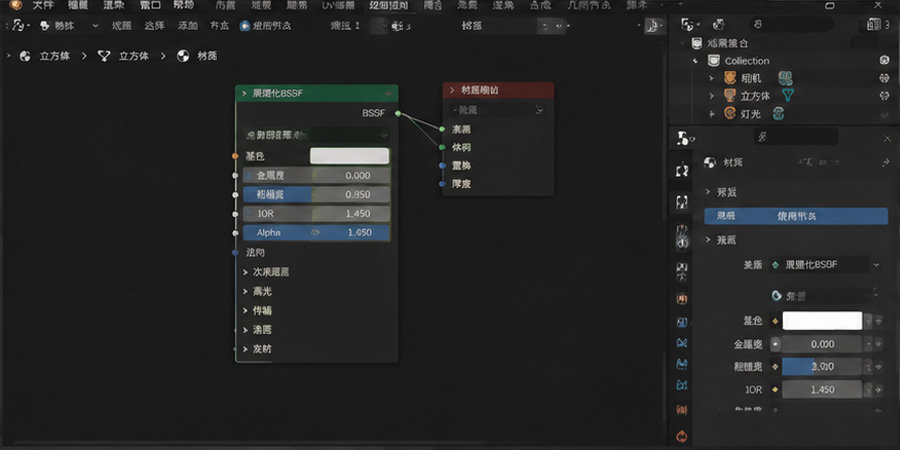Select the bottom orange tab icon in properties sidebar
This screenshot has width=900, height=450.
682,435
